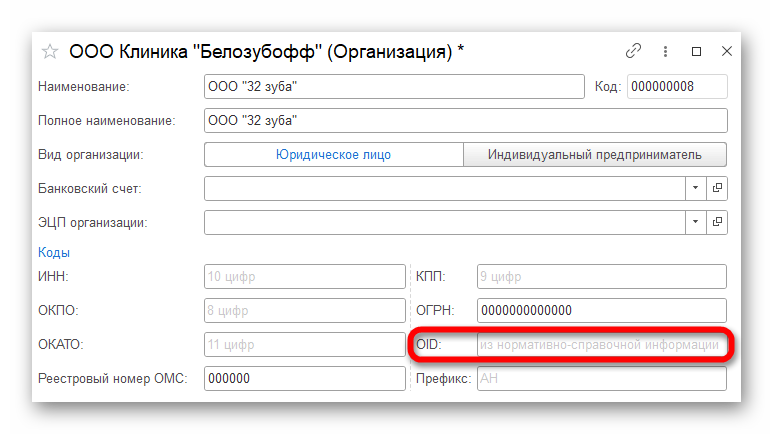Collapse the Коды section header

(x=54, y=253)
